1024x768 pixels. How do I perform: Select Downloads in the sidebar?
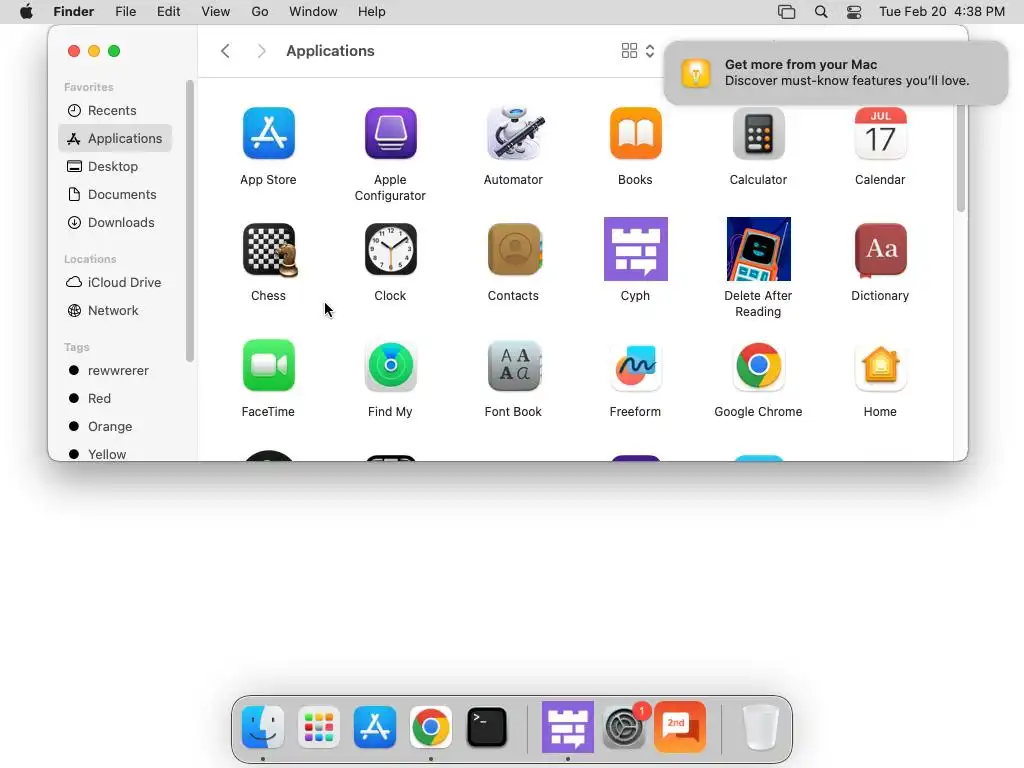point(115,223)
